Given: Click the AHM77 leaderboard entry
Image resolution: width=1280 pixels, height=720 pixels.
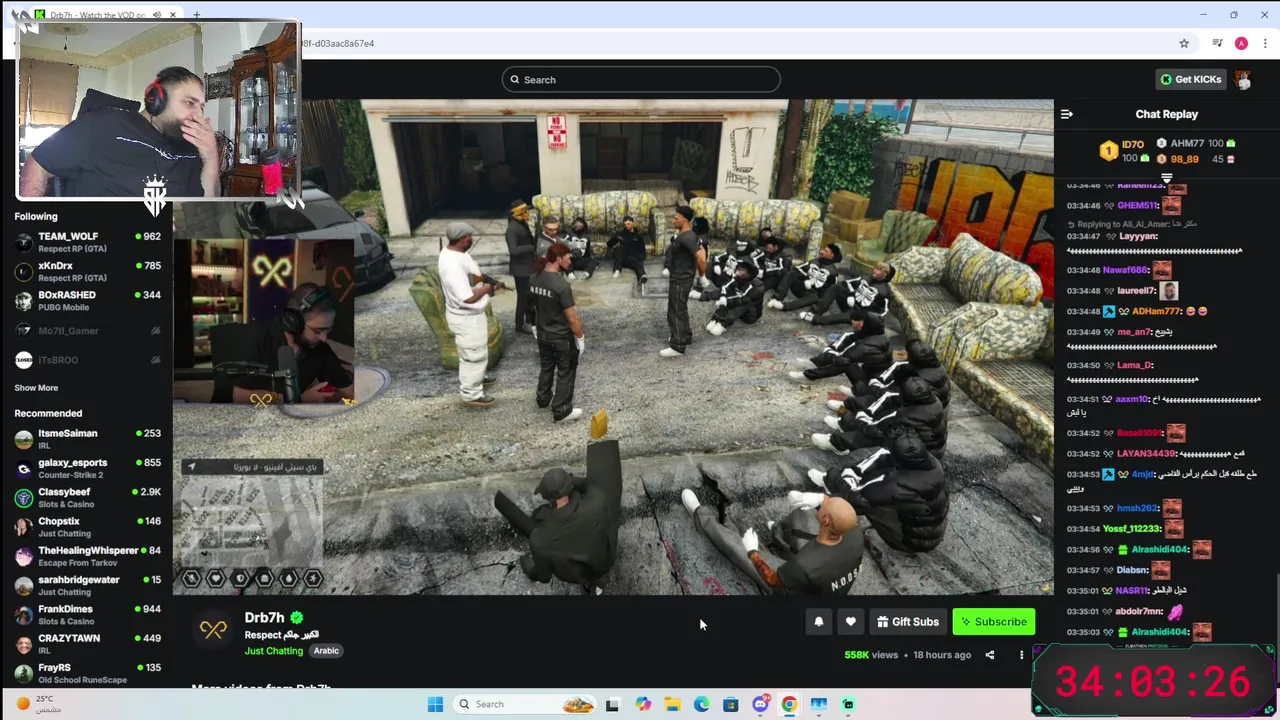Looking at the screenshot, I should point(1196,143).
